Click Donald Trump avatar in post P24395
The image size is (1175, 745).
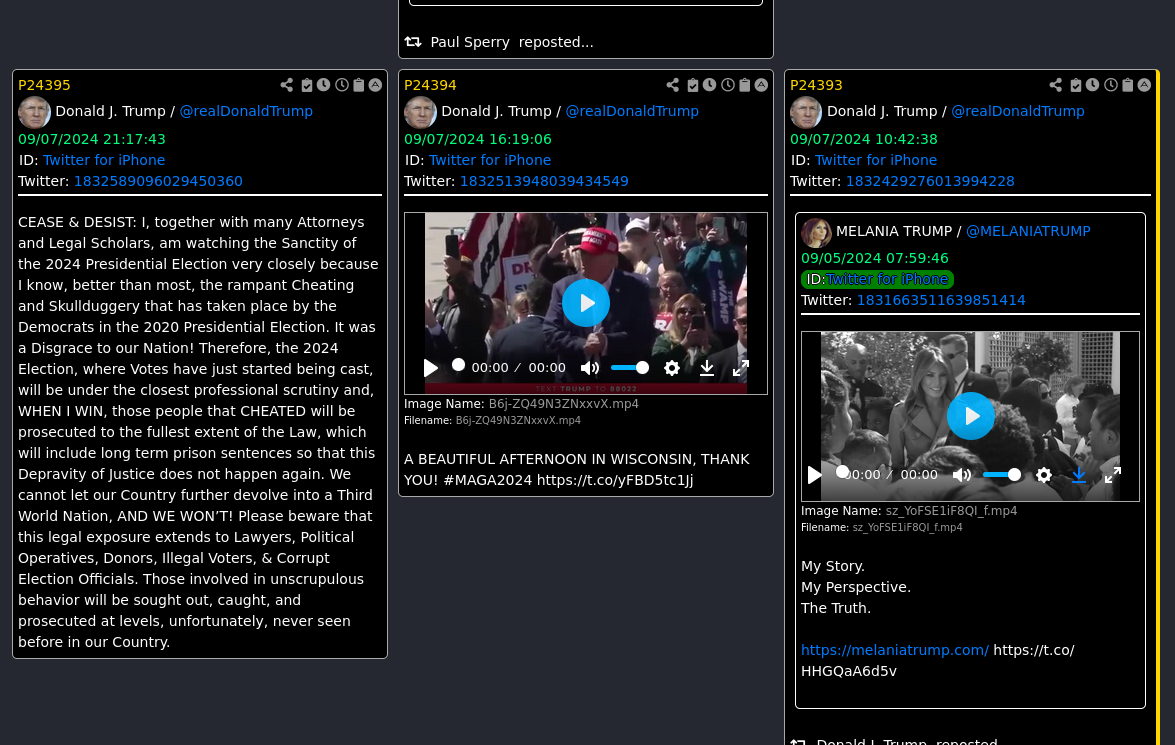34,112
